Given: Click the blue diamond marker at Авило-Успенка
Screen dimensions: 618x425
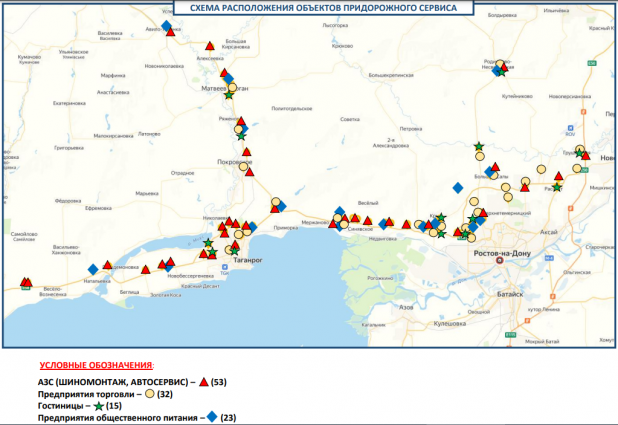Looking at the screenshot, I should point(166,26).
